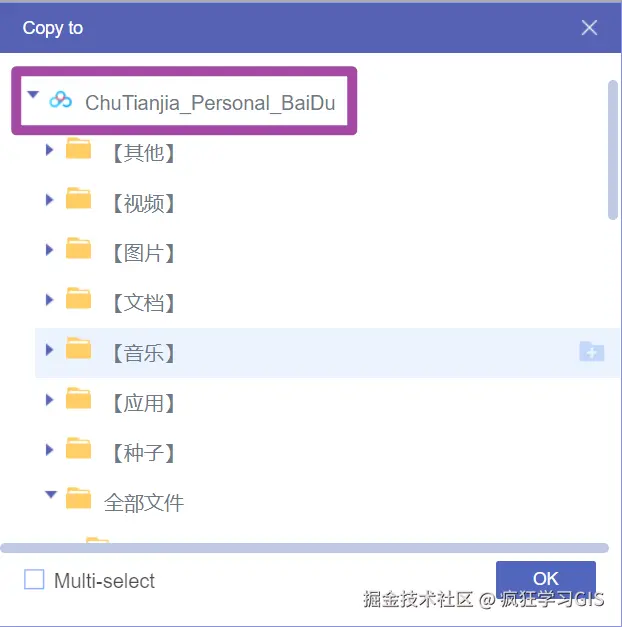The width and height of the screenshot is (622, 627).
Task: Expand the 【视频】 folder arrow
Action: click(x=49, y=200)
